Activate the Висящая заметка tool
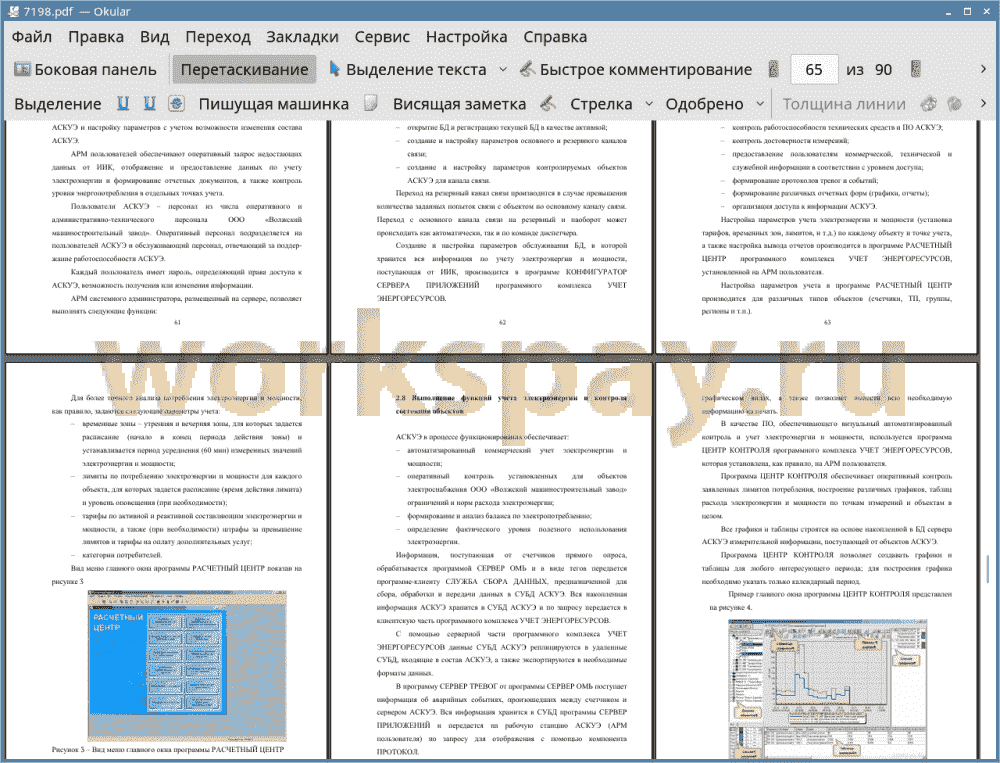The height and width of the screenshot is (763, 1000). point(459,104)
